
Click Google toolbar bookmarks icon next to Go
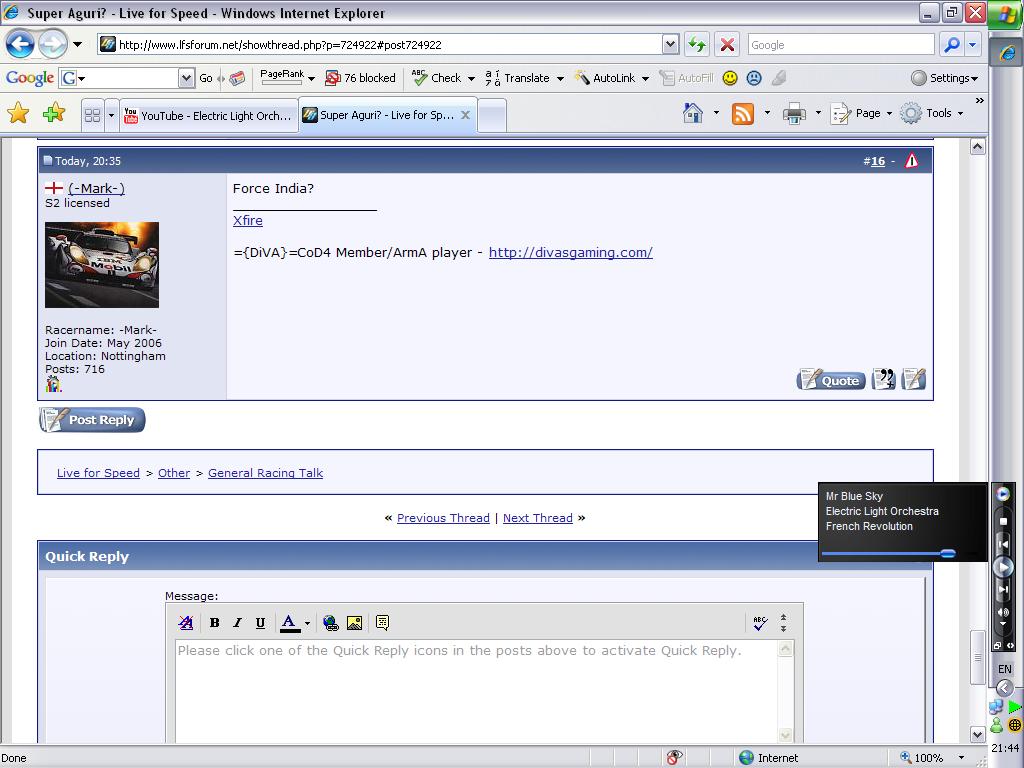pyautogui.click(x=237, y=78)
